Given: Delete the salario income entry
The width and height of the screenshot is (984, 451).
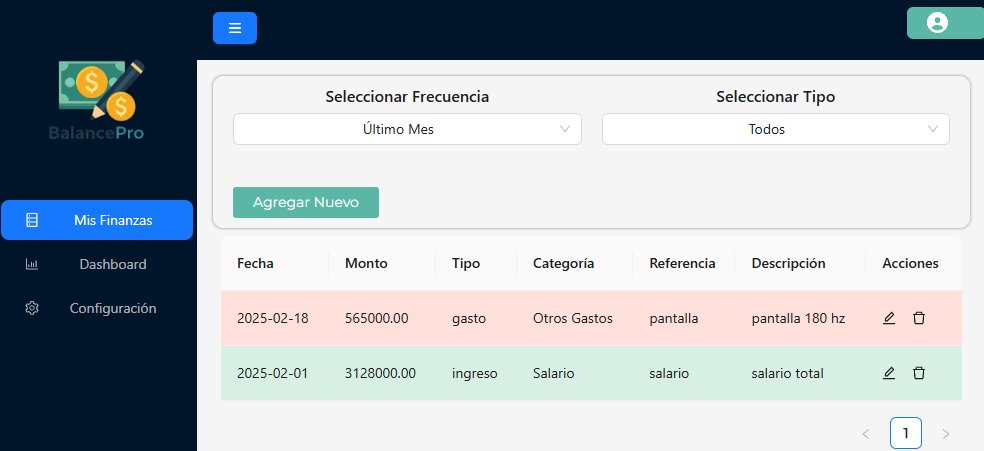Looking at the screenshot, I should [919, 373].
